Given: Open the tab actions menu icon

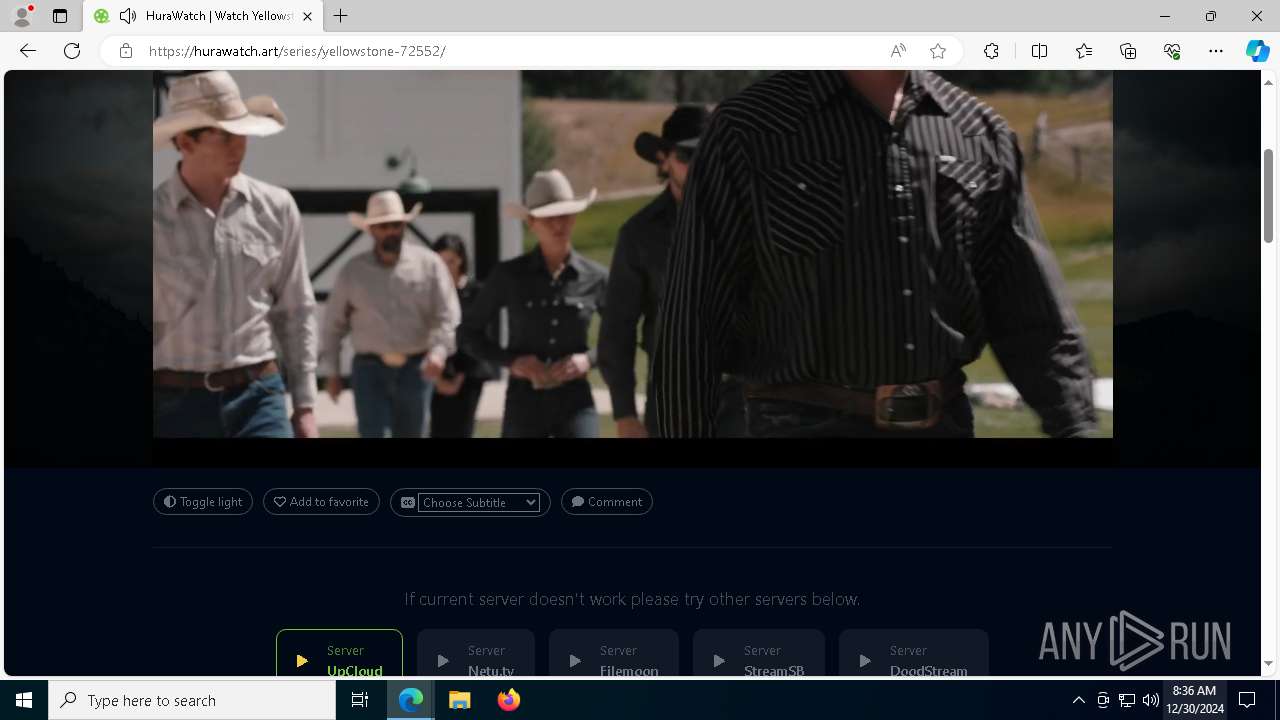Looking at the screenshot, I should (60, 16).
